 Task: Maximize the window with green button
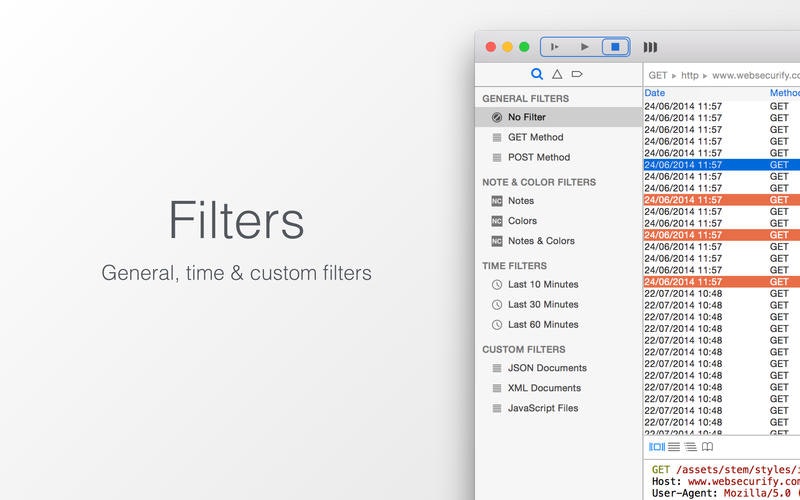pos(524,47)
